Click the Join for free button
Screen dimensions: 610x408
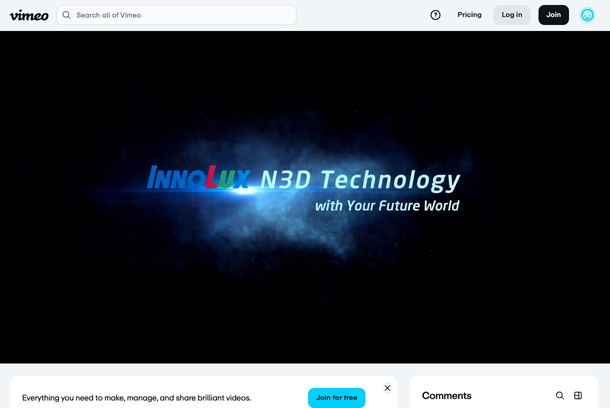[x=337, y=397]
